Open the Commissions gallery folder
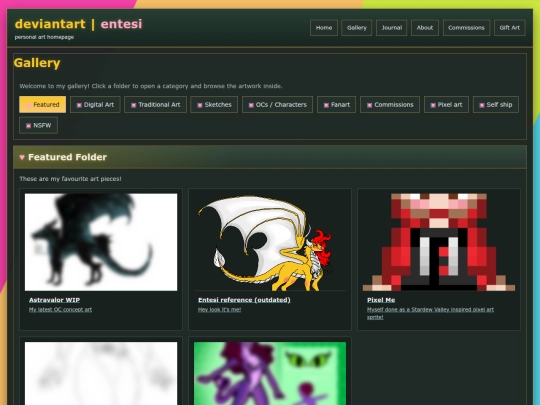The height and width of the screenshot is (405, 540). [x=390, y=105]
